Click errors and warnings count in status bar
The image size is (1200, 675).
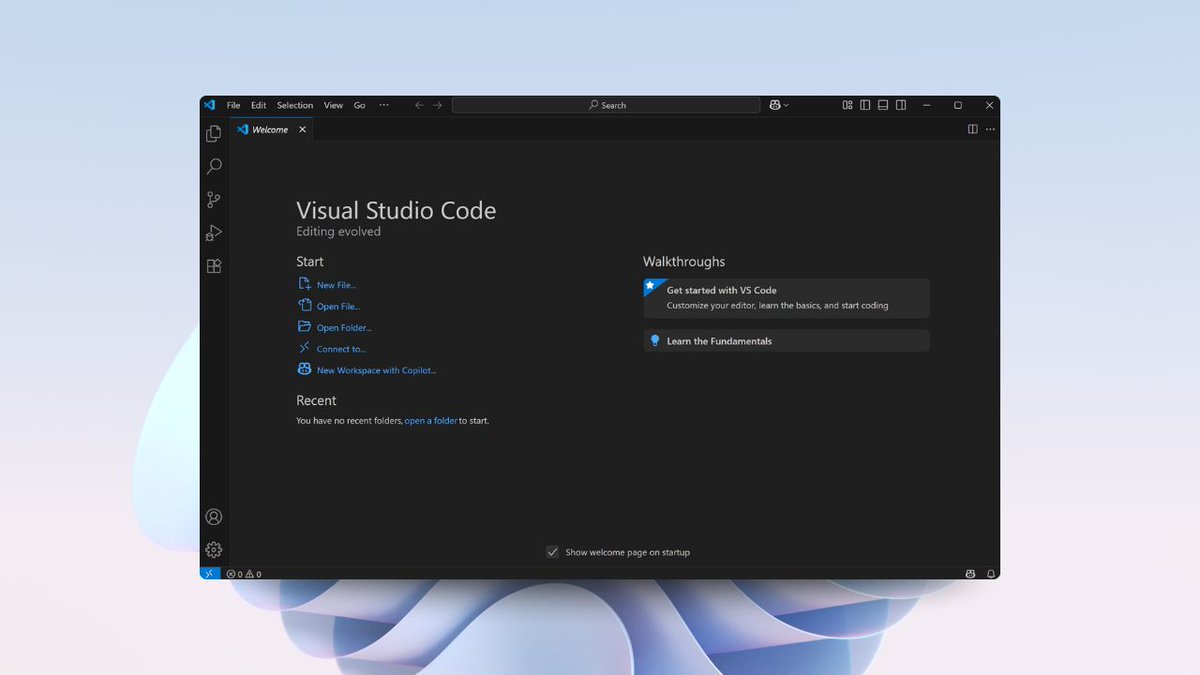(244, 574)
